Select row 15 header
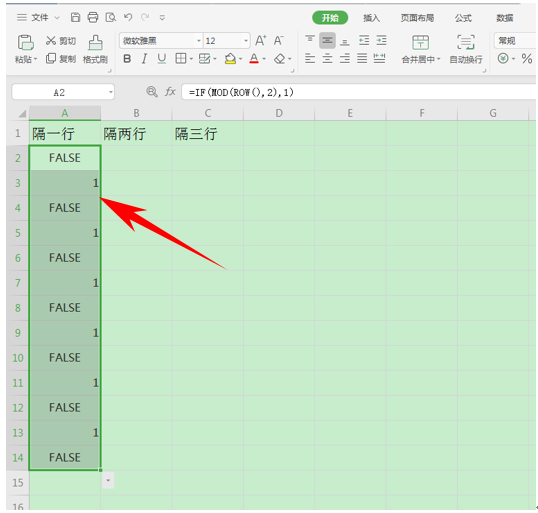Viewport: 538px width, 513px height. point(17,483)
